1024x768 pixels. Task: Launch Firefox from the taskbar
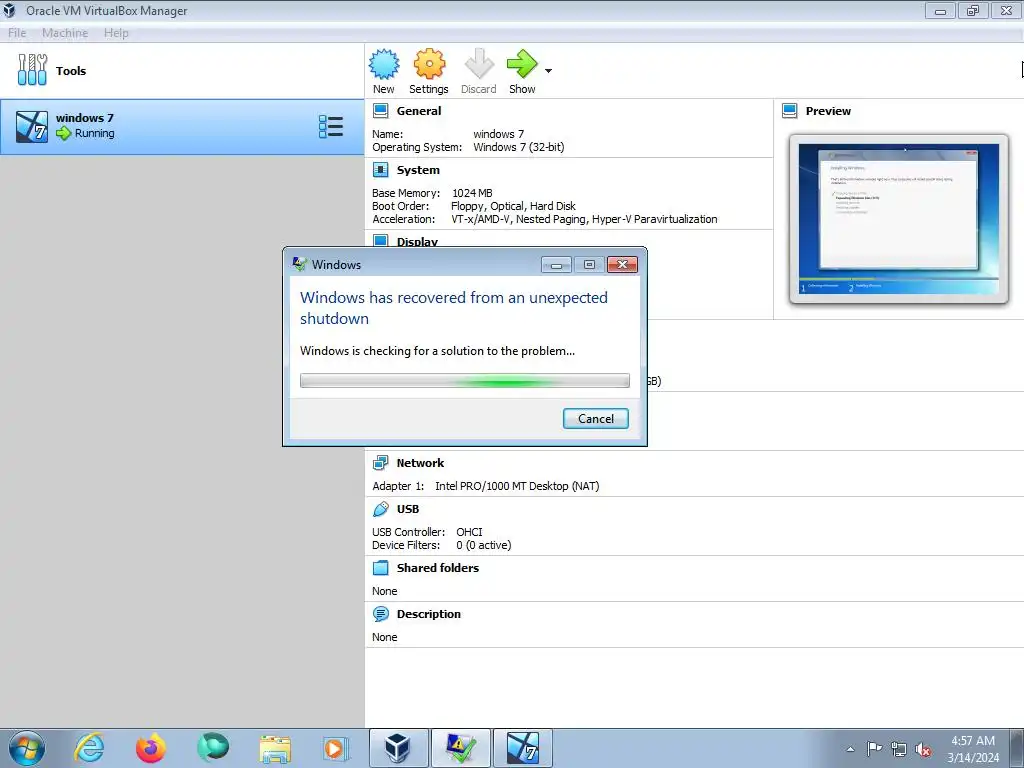coord(151,748)
